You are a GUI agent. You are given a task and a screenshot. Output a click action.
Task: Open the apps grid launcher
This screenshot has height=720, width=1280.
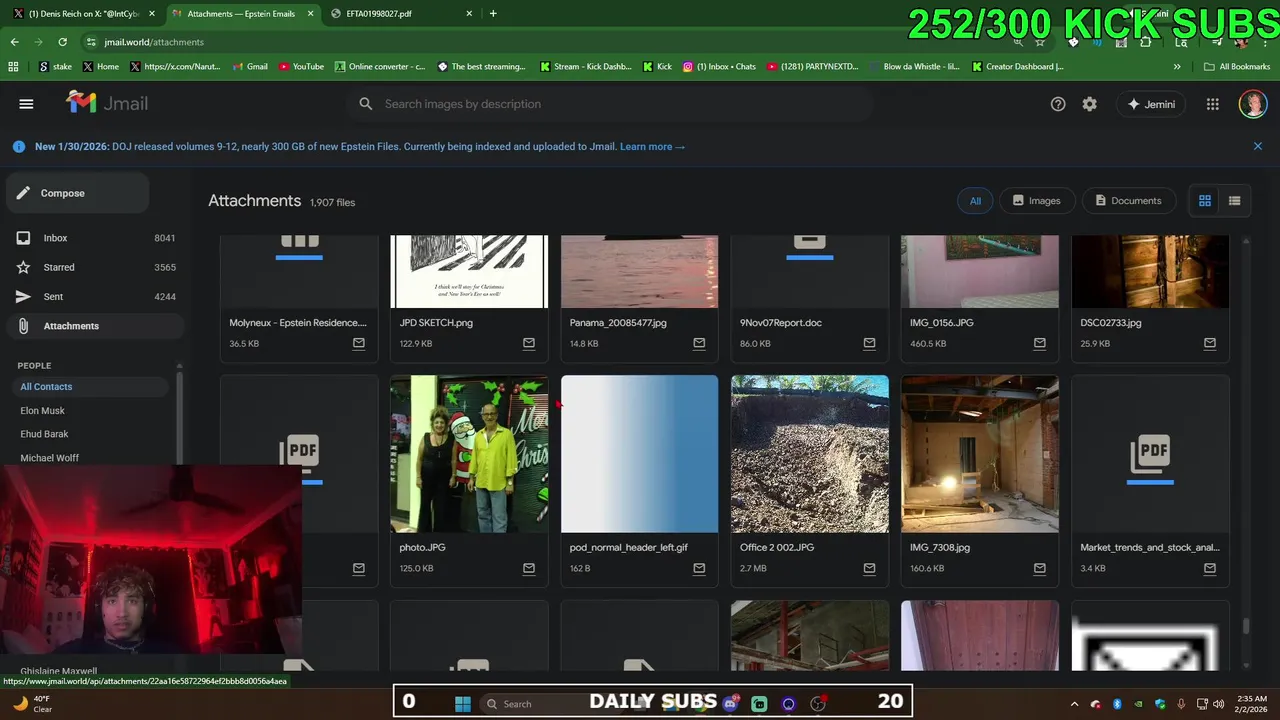[x=1213, y=104]
